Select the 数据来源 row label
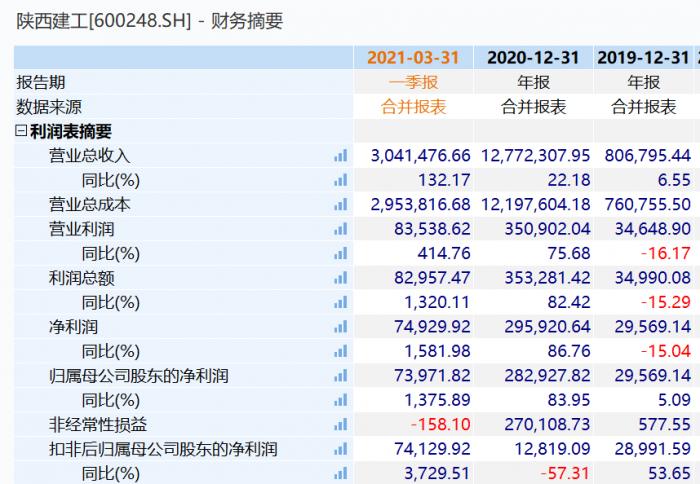 click(49, 107)
